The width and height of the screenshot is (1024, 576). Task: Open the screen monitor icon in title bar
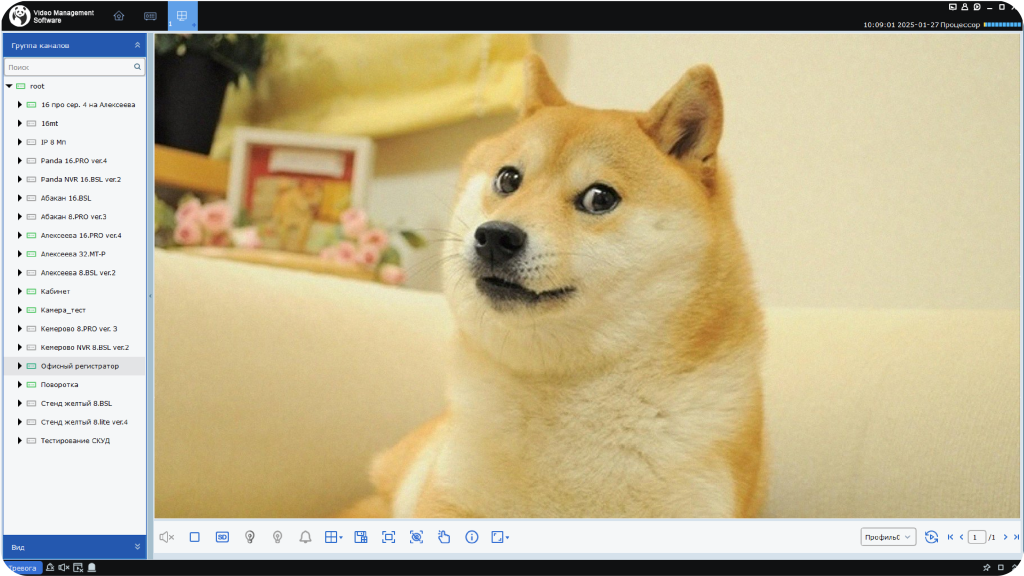point(953,7)
